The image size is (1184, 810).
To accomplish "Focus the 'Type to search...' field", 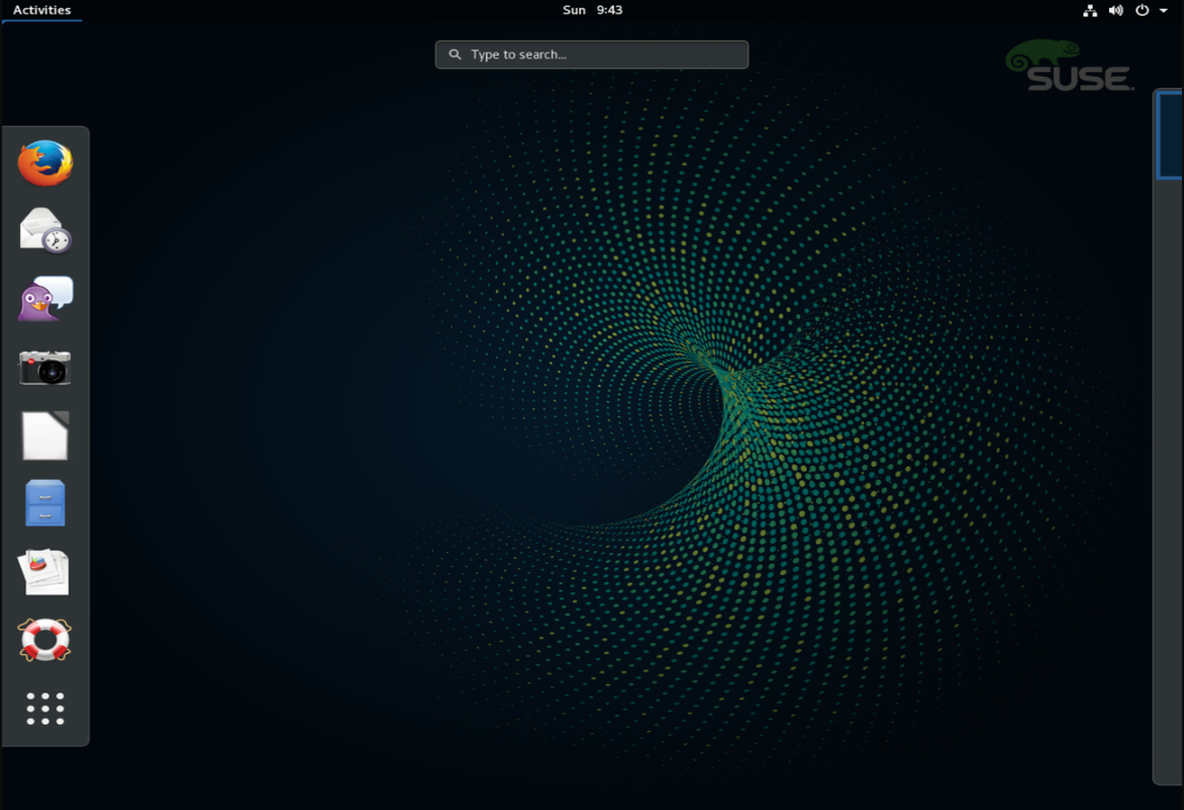I will pyautogui.click(x=600, y=55).
